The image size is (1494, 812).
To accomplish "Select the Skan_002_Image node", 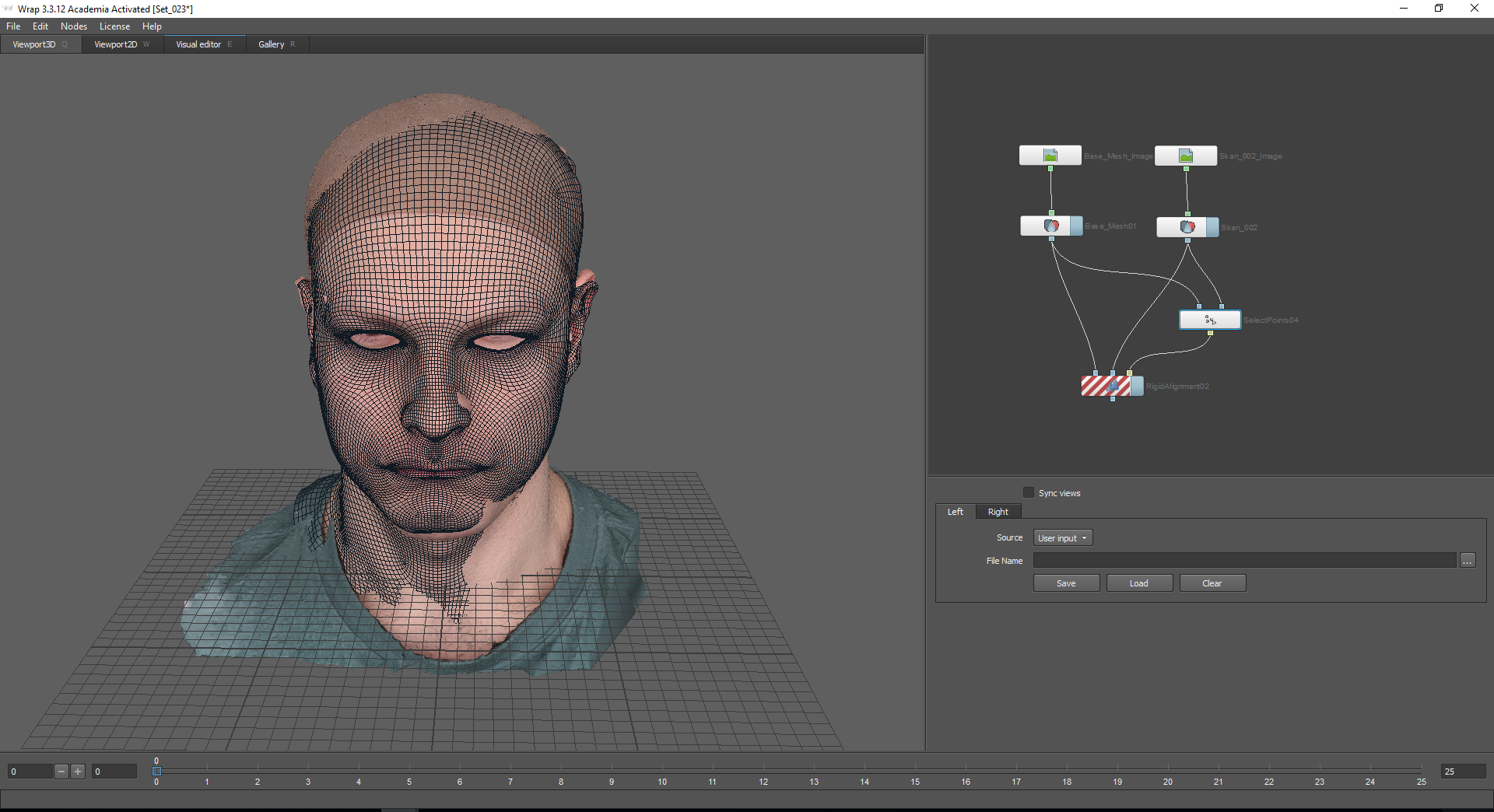I will click(x=1185, y=156).
